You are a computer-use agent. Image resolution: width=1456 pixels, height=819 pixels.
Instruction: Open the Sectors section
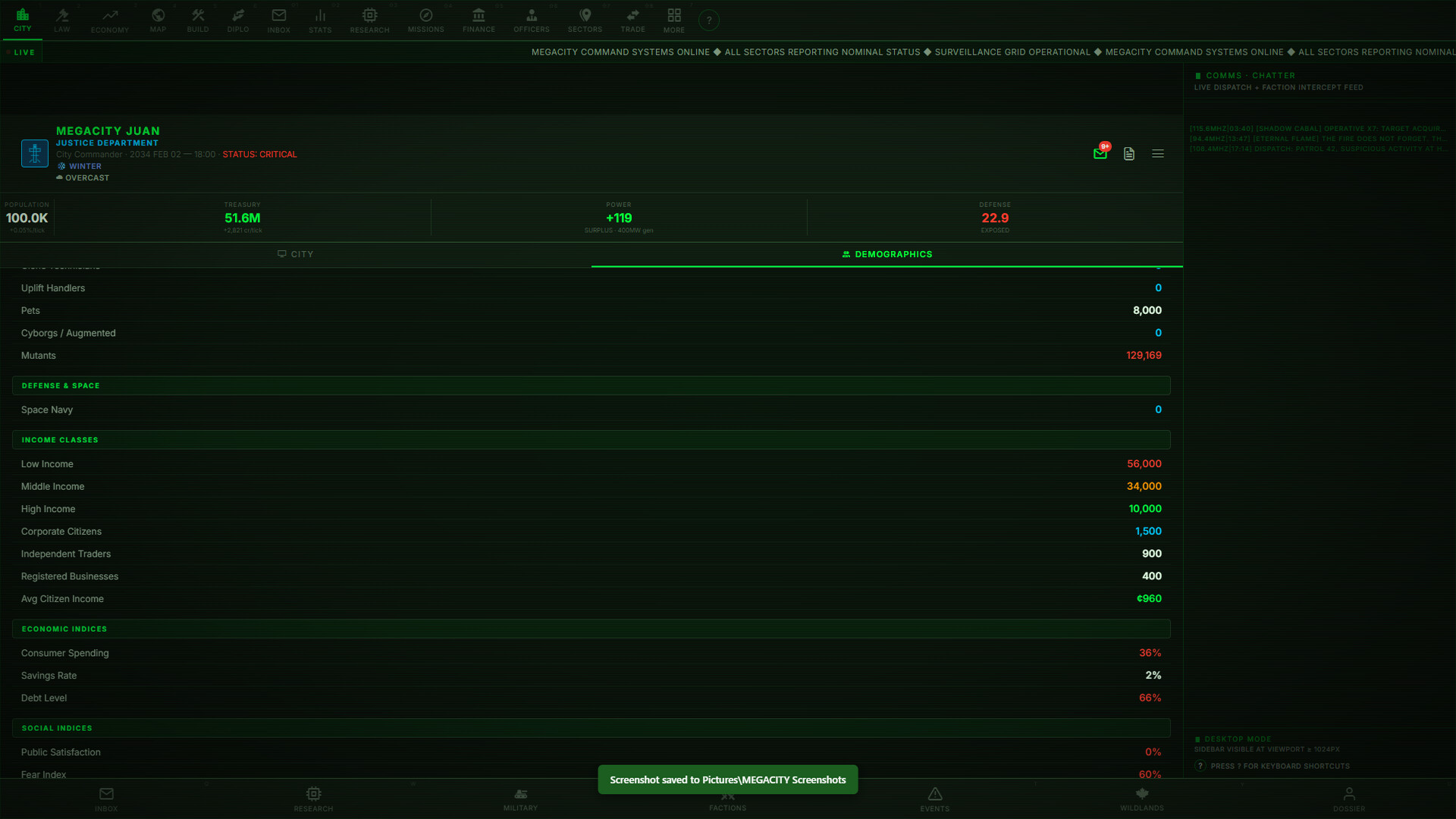[585, 20]
